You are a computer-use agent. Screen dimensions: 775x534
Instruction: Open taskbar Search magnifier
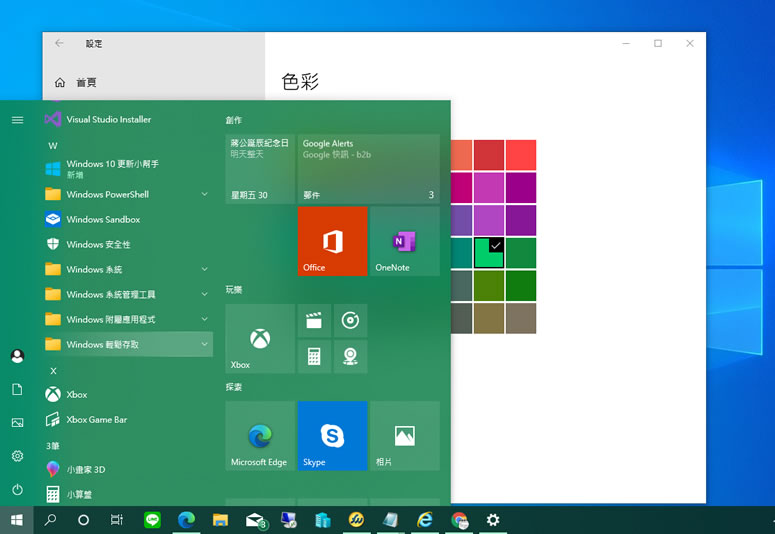(x=50, y=520)
